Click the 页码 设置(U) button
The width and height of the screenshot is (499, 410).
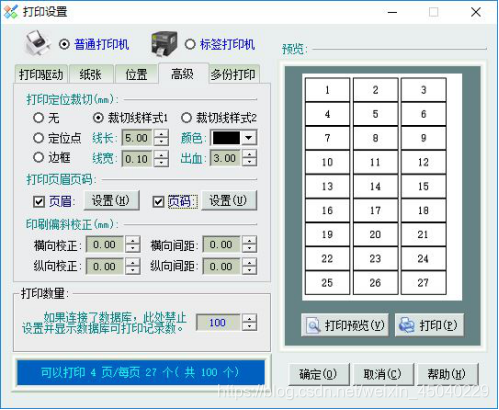pyautogui.click(x=229, y=200)
